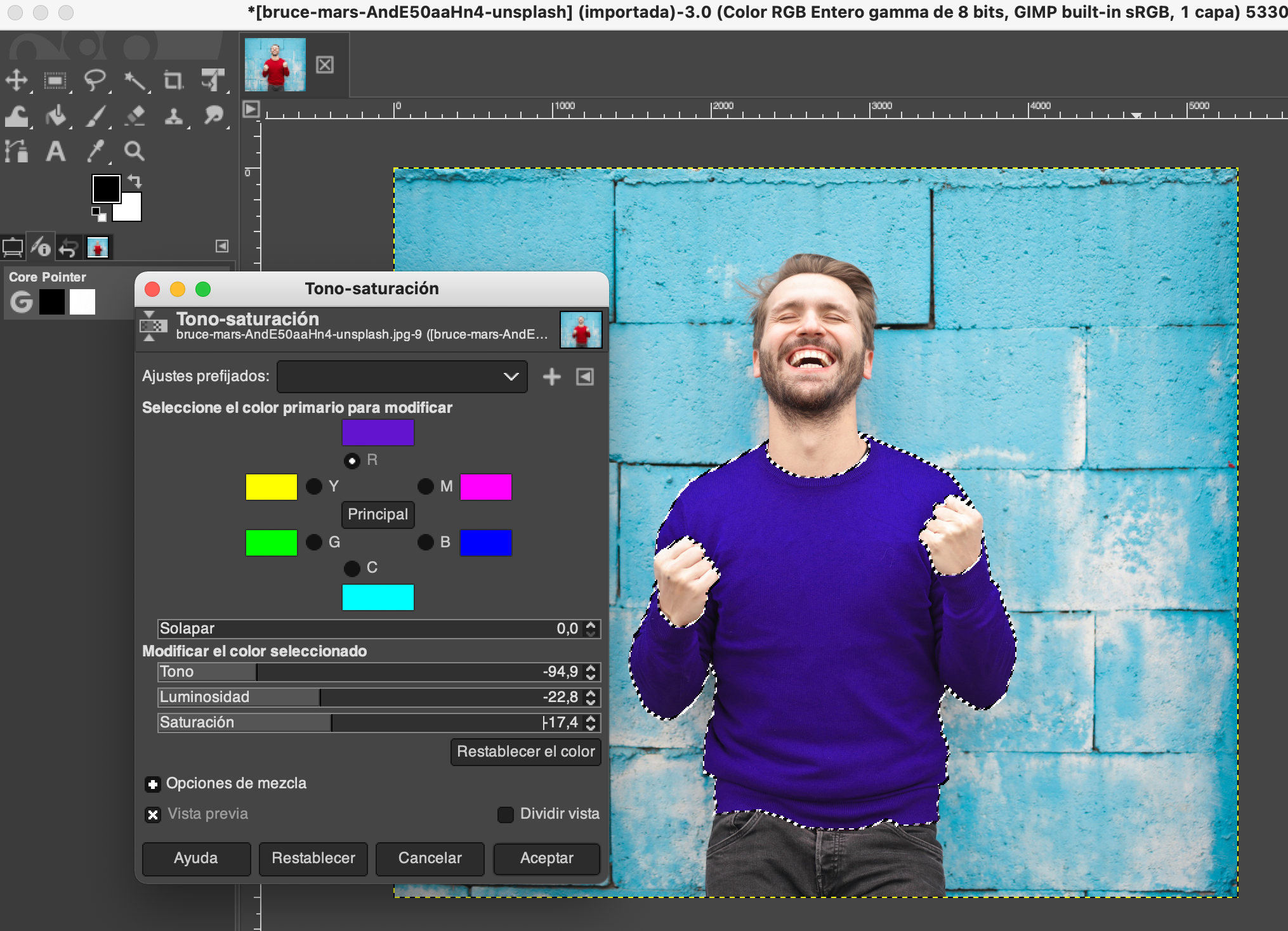
Task: Click the Core Pointer G tool icon
Action: pyautogui.click(x=22, y=302)
